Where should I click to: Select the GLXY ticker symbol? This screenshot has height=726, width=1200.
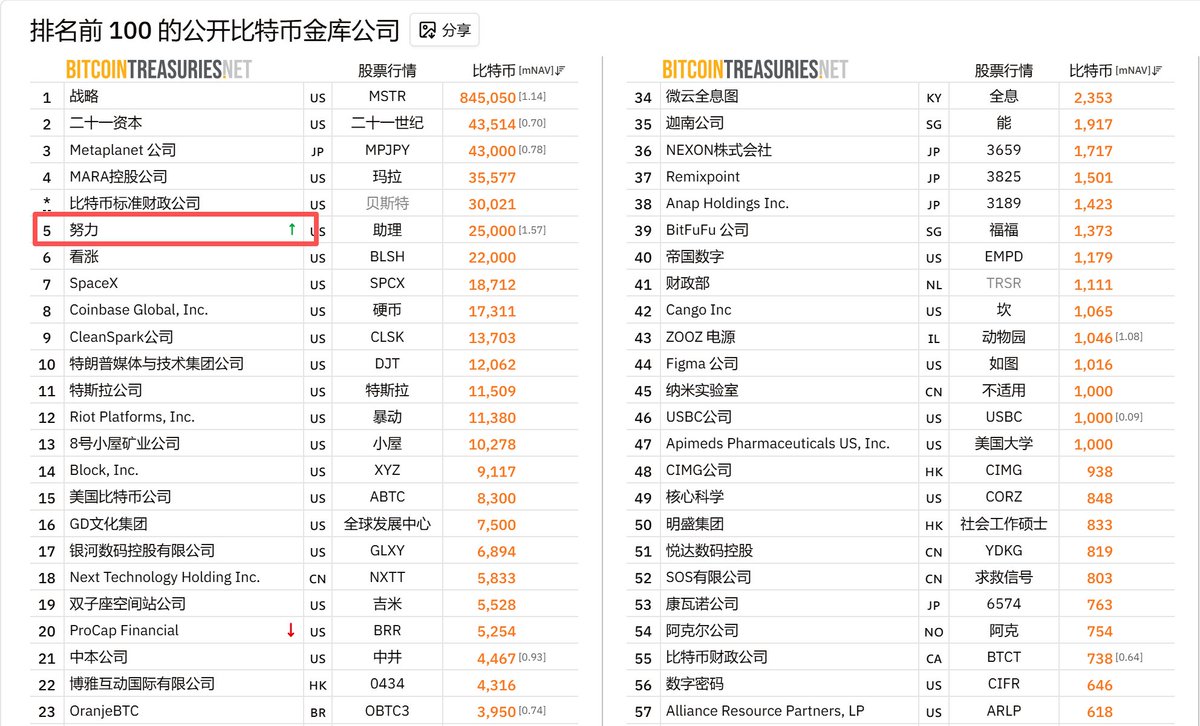coord(388,550)
